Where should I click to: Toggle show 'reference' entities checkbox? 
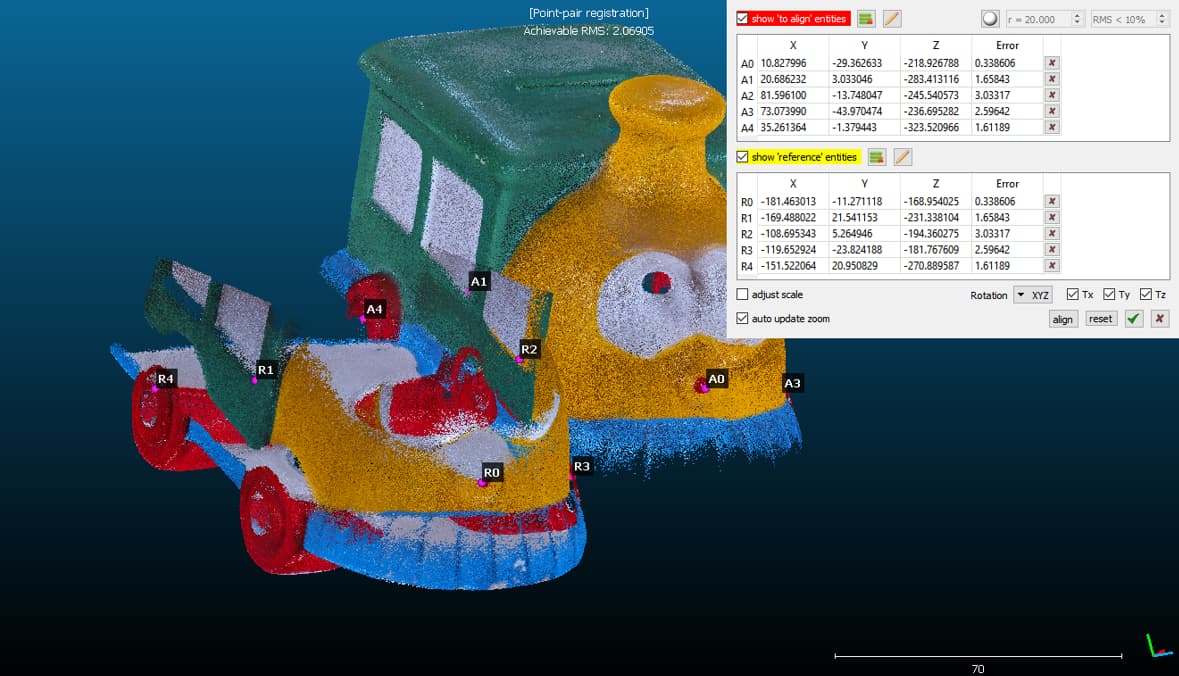(742, 156)
